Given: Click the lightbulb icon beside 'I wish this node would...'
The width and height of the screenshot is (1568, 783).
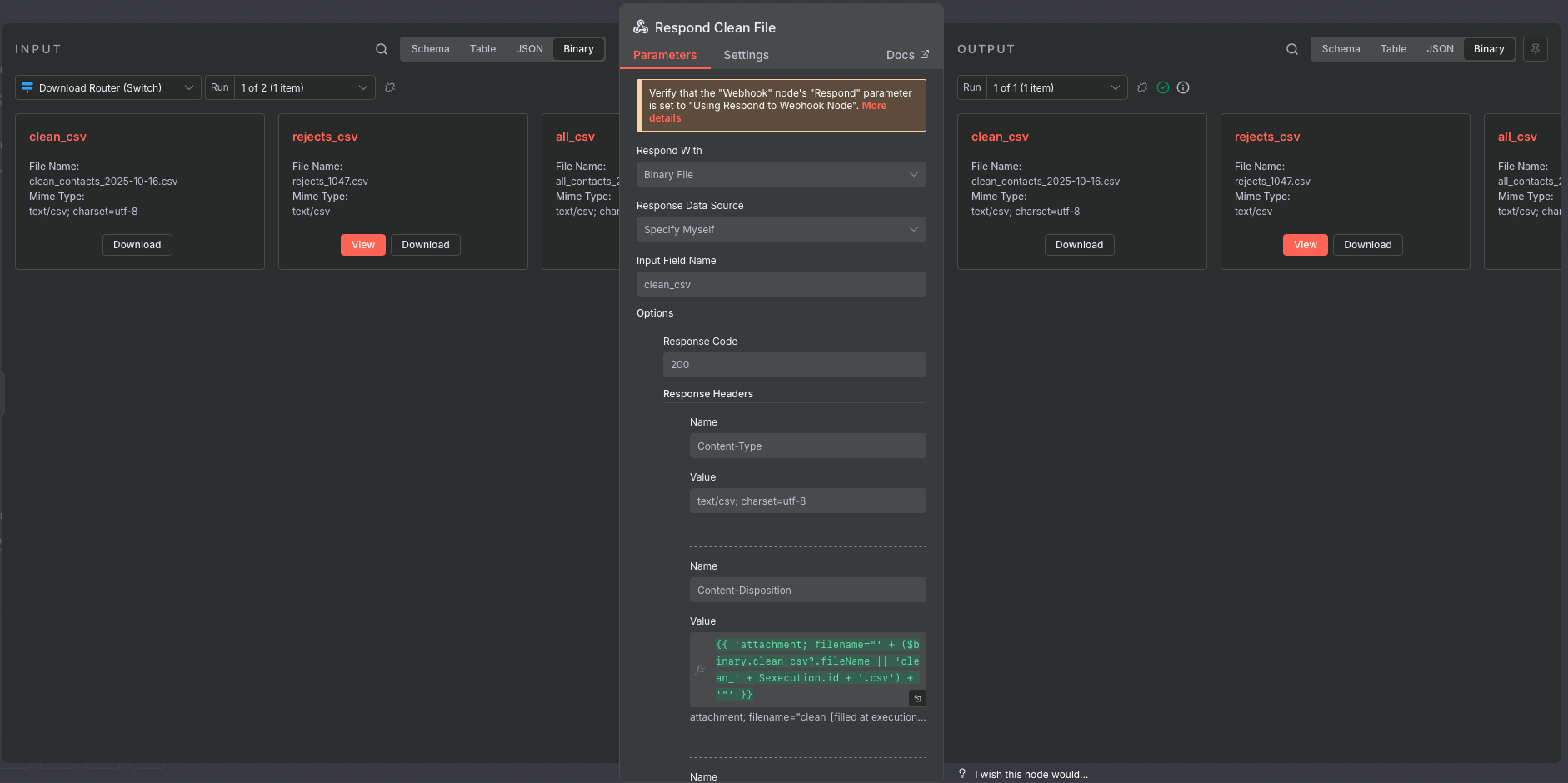Looking at the screenshot, I should click(962, 774).
